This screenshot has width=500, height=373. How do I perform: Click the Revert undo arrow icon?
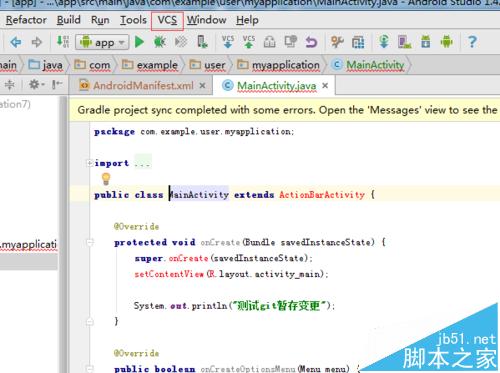(x=311, y=42)
